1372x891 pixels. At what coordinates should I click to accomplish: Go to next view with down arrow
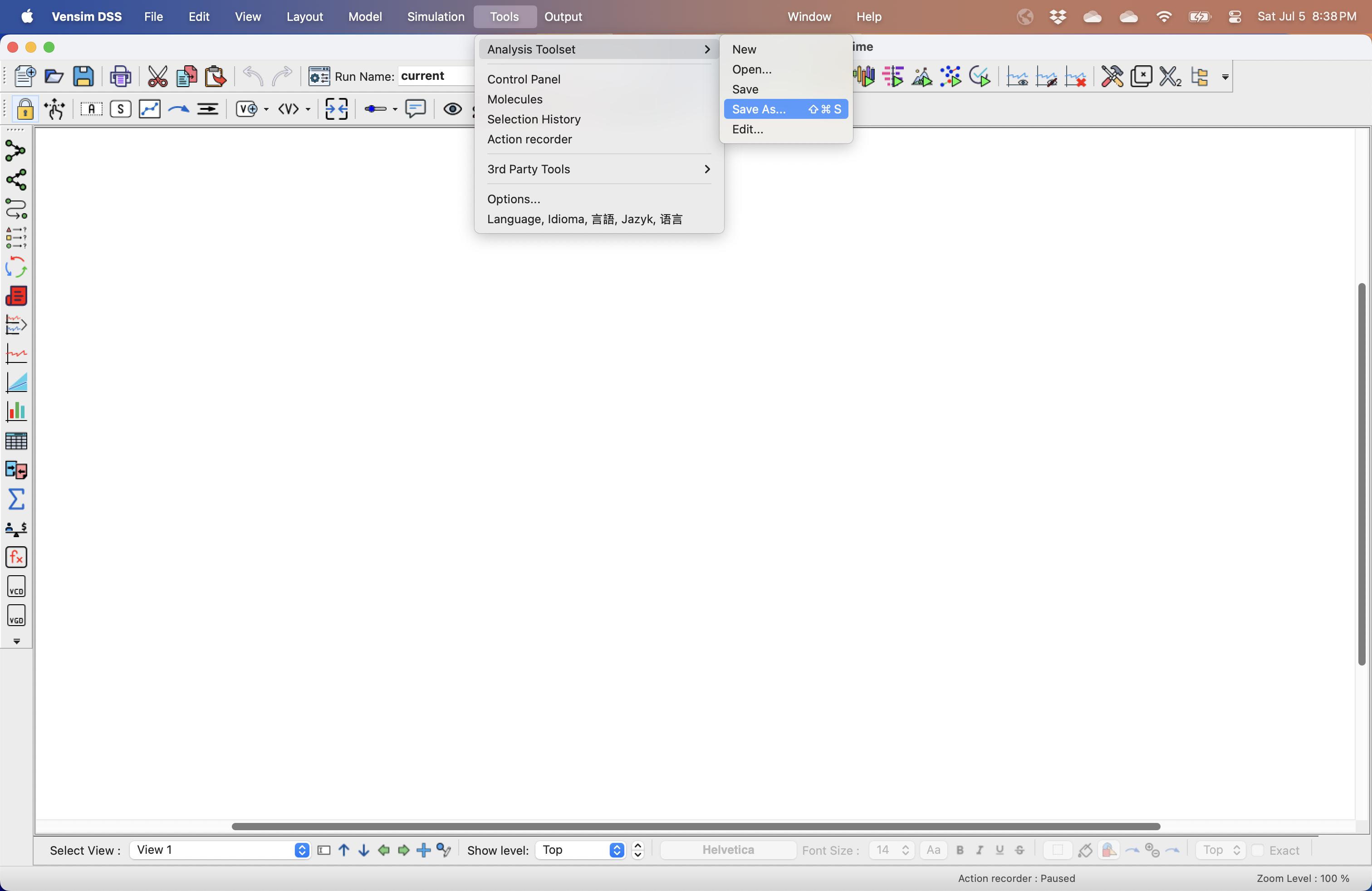click(x=364, y=850)
